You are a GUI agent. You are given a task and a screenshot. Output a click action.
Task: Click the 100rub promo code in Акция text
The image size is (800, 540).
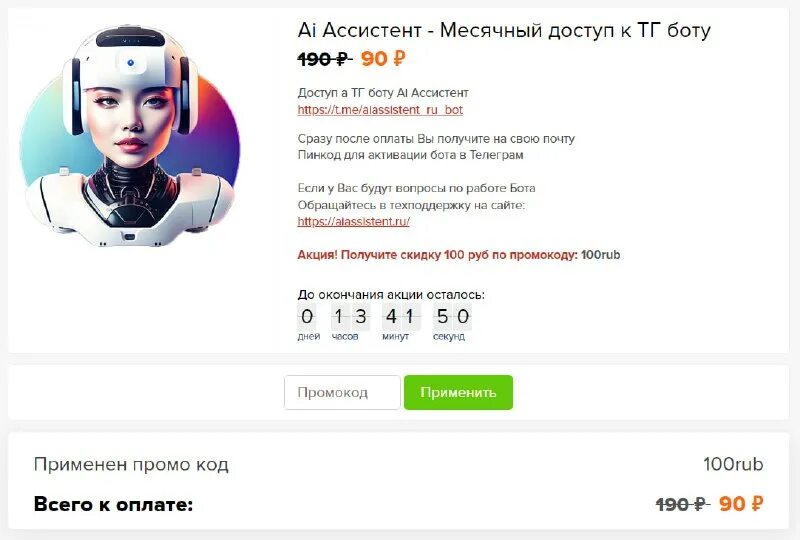click(x=601, y=255)
